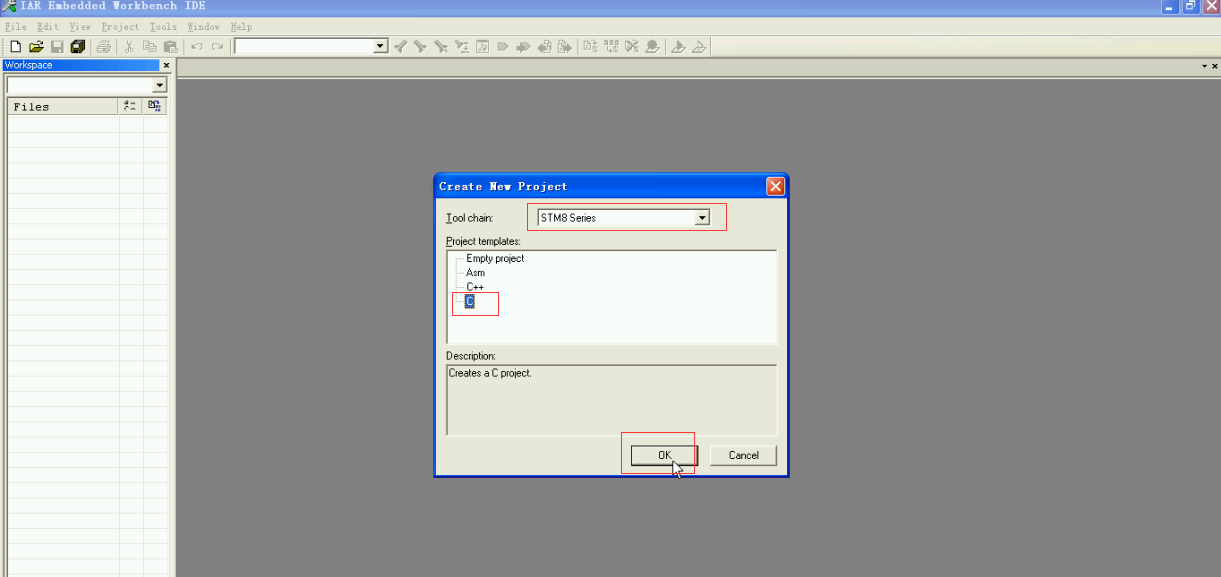
Task: Open the View menu
Action: [80, 27]
